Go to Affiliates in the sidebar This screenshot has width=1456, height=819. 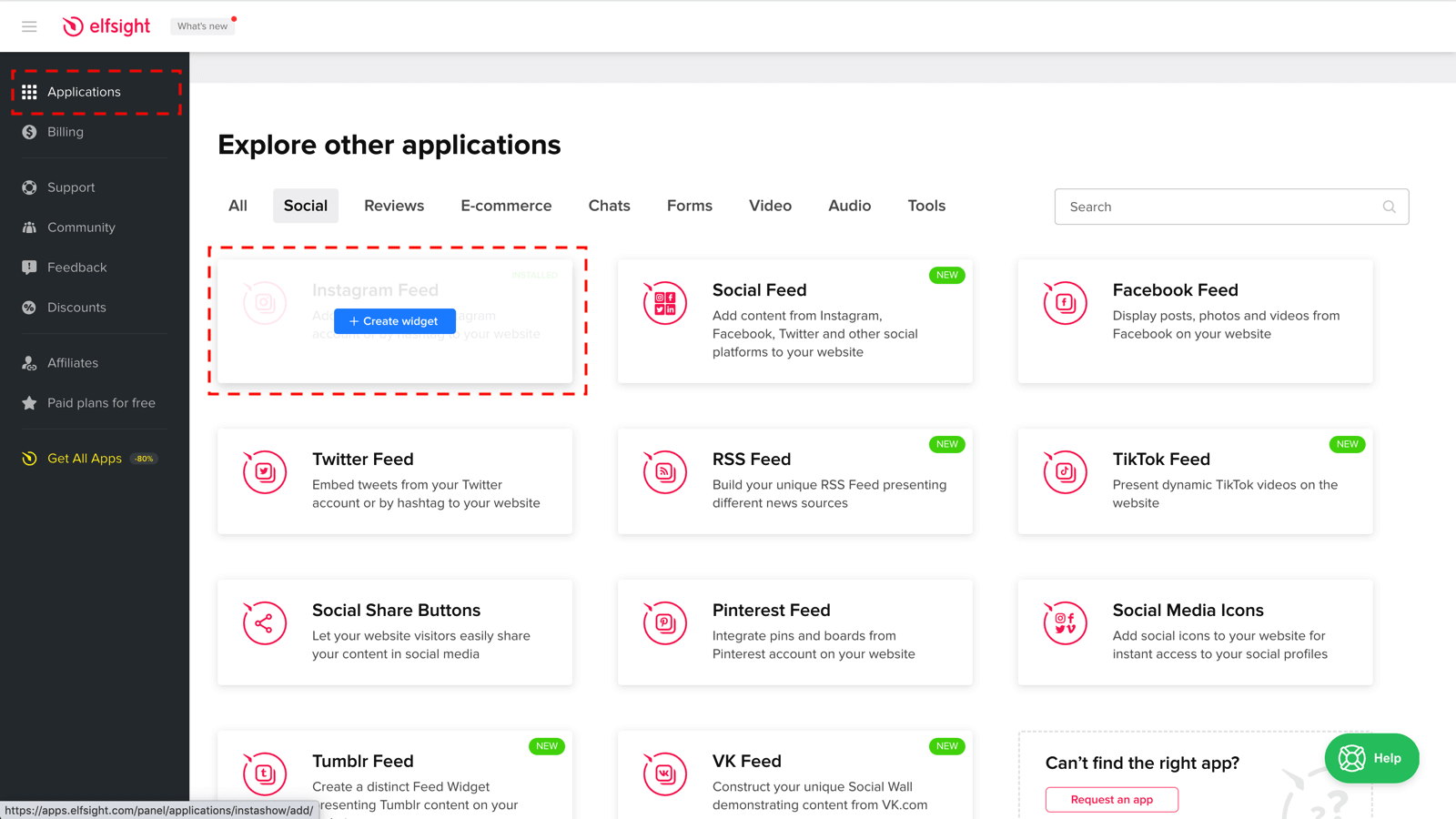coord(73,363)
